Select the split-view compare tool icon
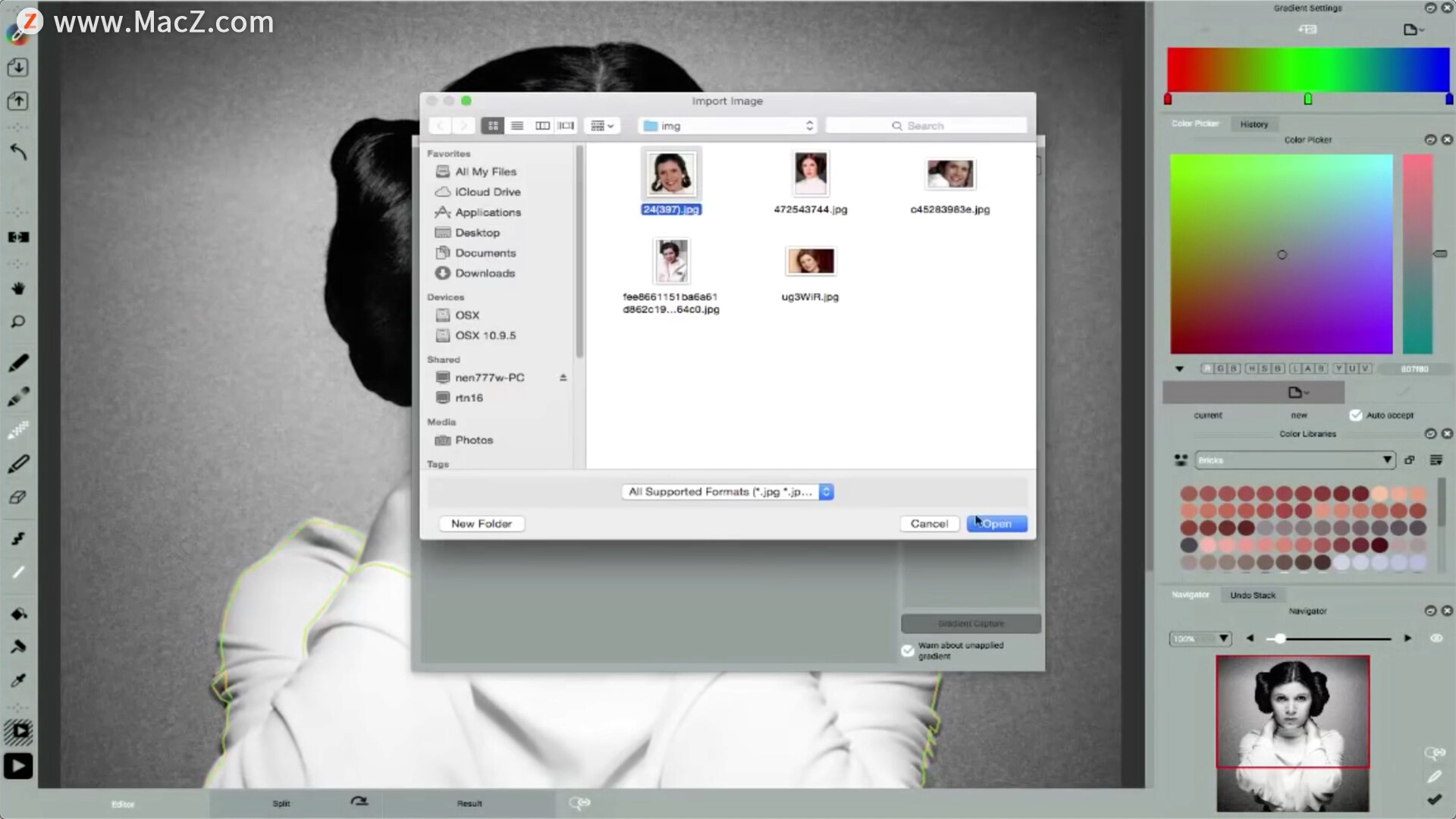This screenshot has height=819, width=1456. (x=17, y=237)
